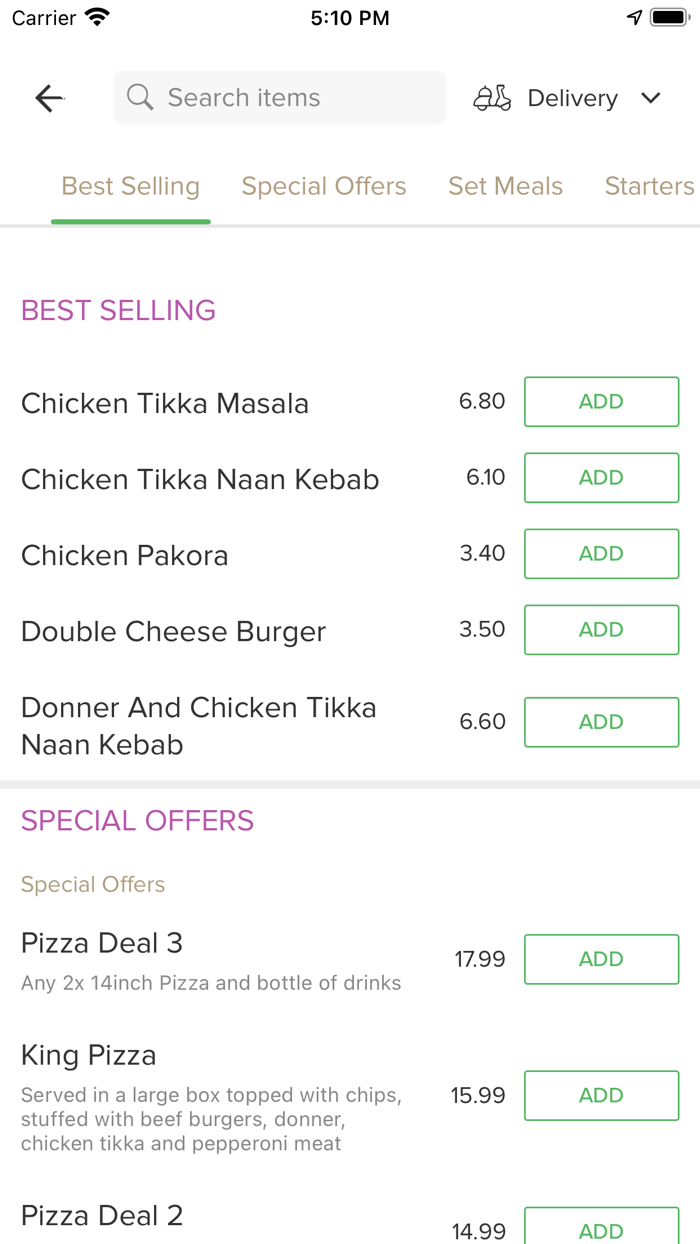Add Double Cheese Burger to order

[601, 630]
